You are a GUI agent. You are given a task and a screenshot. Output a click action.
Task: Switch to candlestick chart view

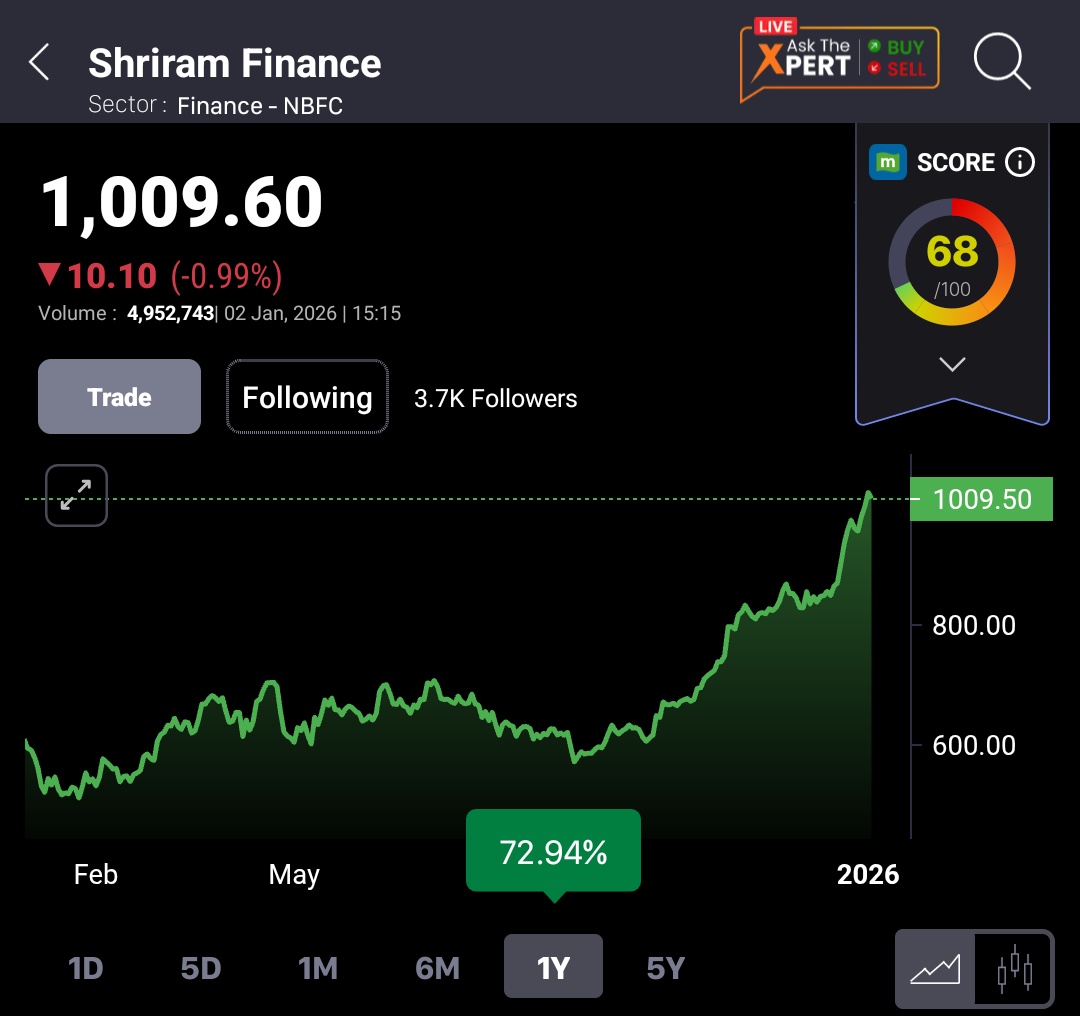(1014, 968)
